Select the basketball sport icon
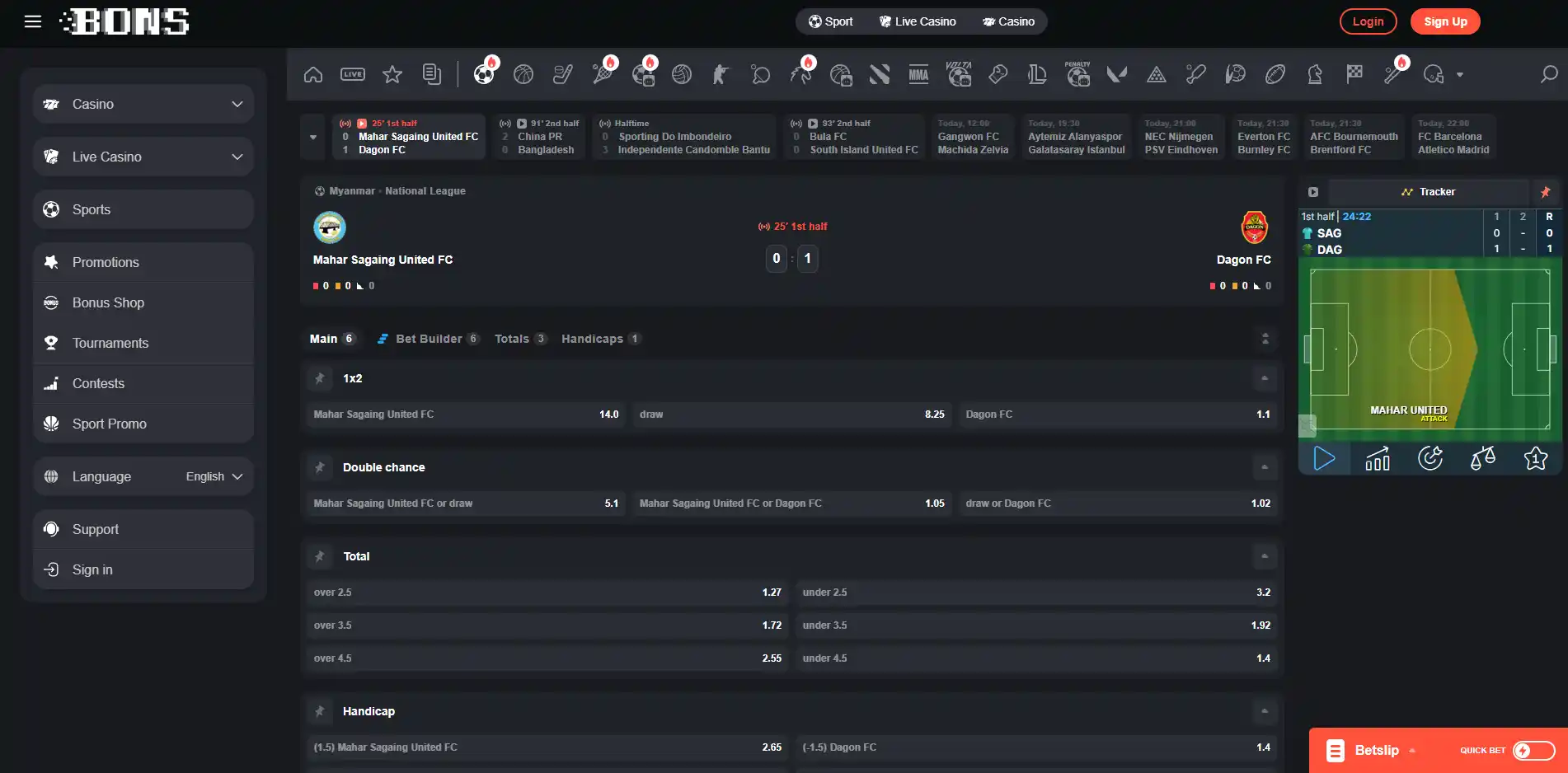Viewport: 1568px width, 773px height. [523, 75]
